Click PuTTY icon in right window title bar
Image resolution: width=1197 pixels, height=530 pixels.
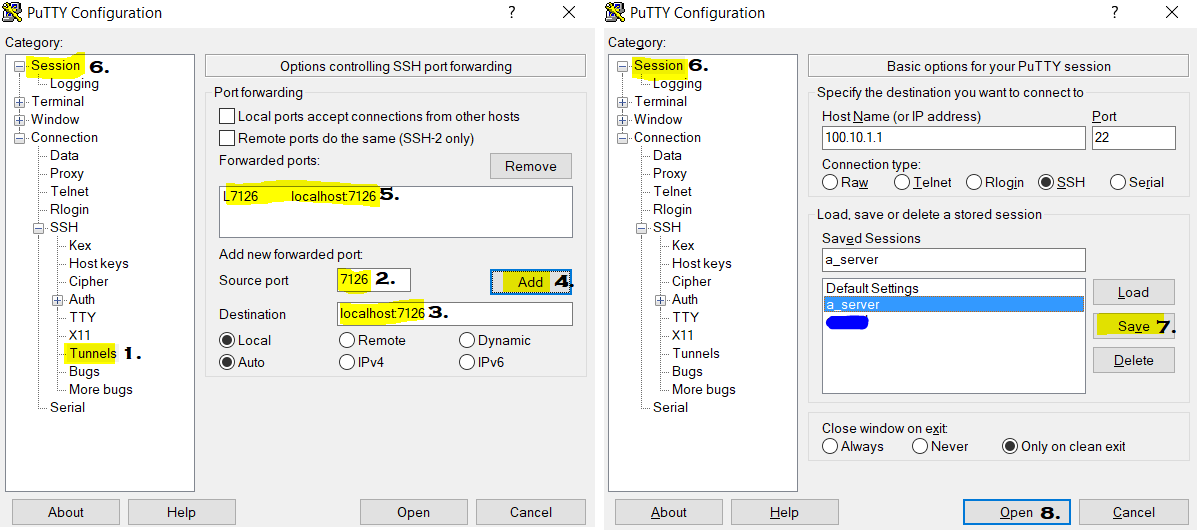(x=615, y=12)
